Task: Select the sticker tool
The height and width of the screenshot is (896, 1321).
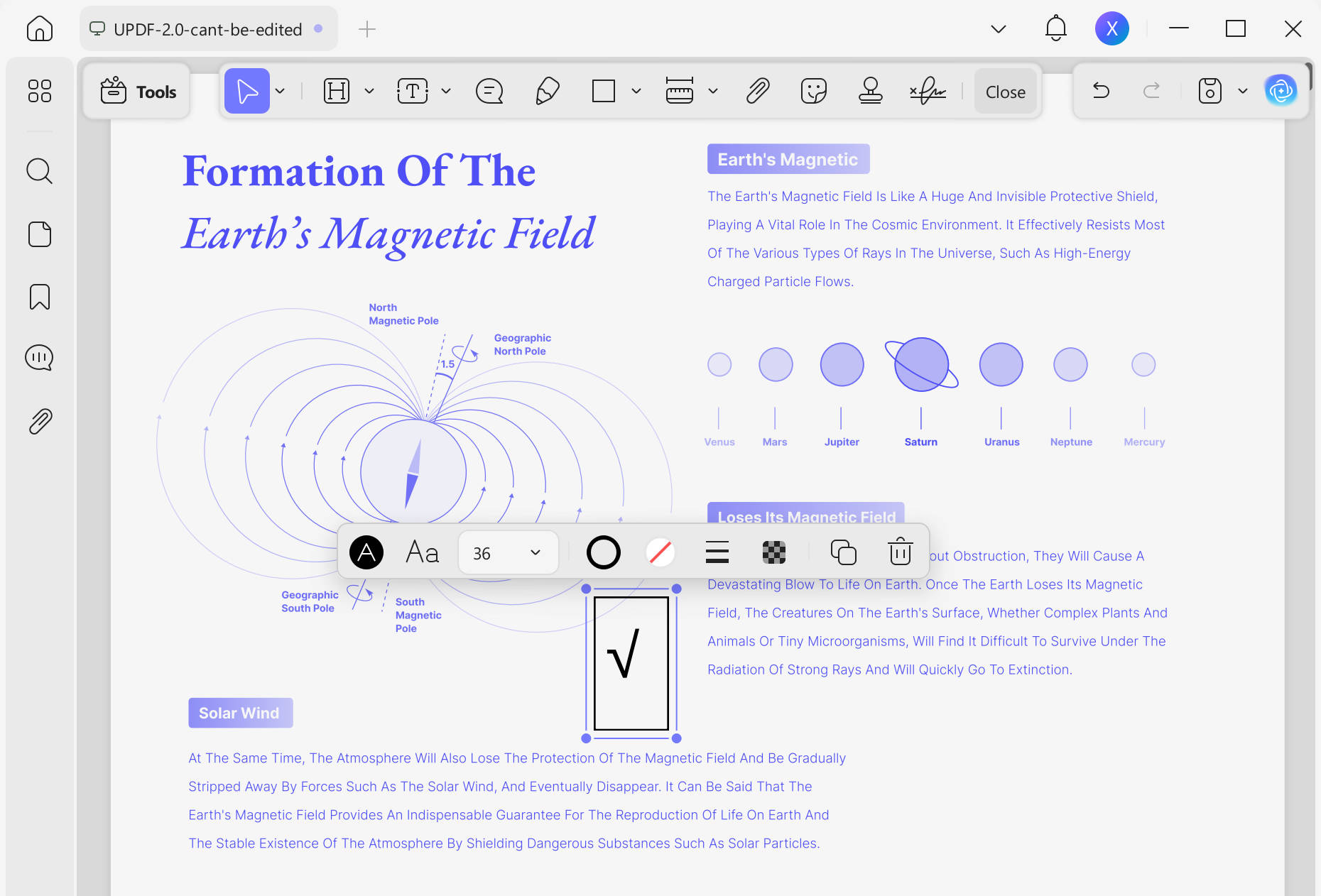Action: coord(814,91)
